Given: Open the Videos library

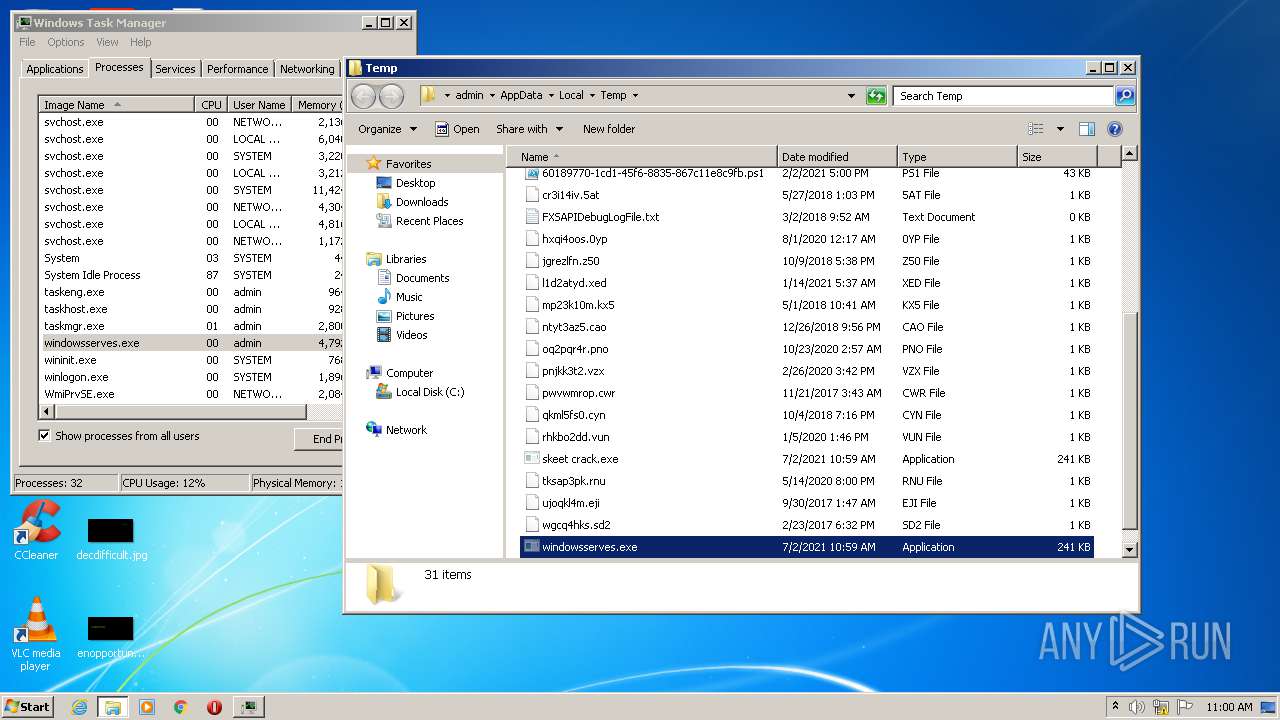Looking at the screenshot, I should [x=411, y=335].
